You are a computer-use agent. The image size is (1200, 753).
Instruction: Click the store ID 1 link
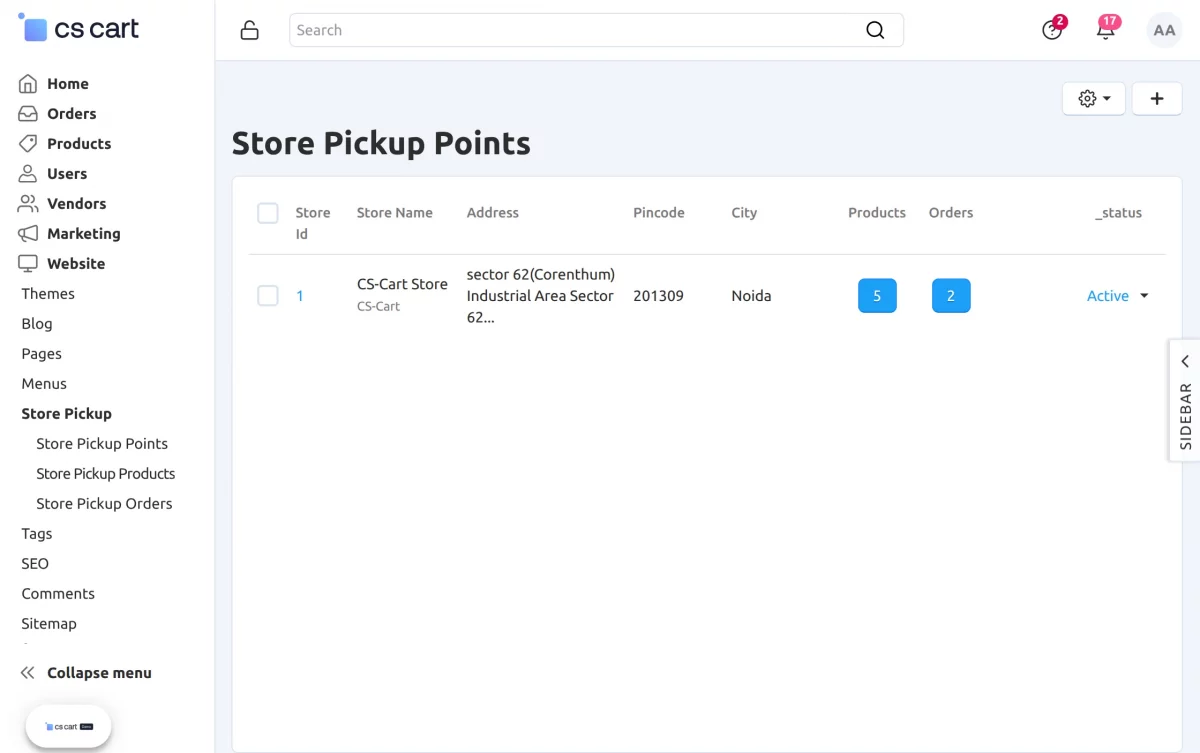tap(300, 296)
